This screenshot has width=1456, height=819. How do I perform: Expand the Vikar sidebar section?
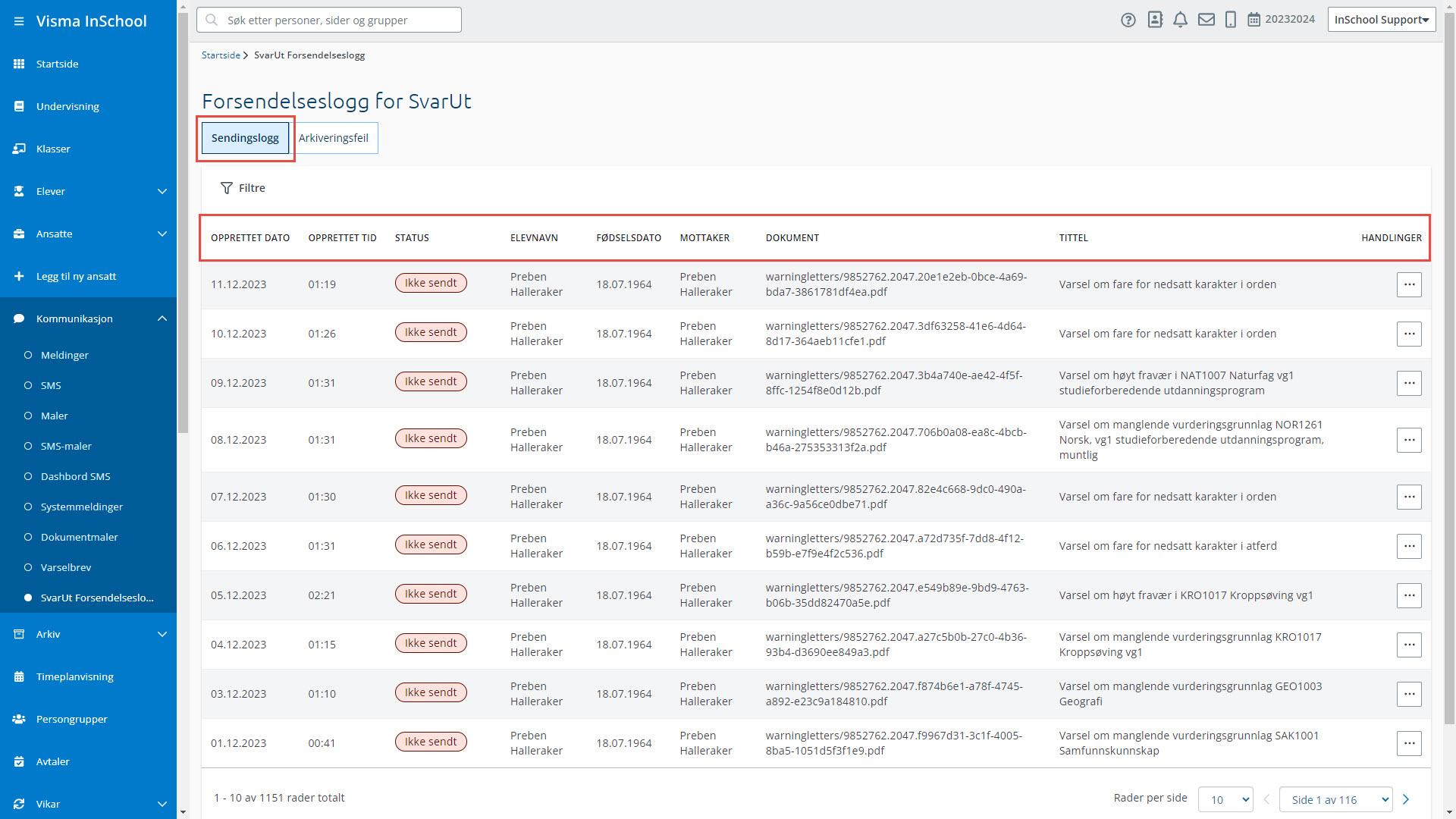click(x=88, y=804)
